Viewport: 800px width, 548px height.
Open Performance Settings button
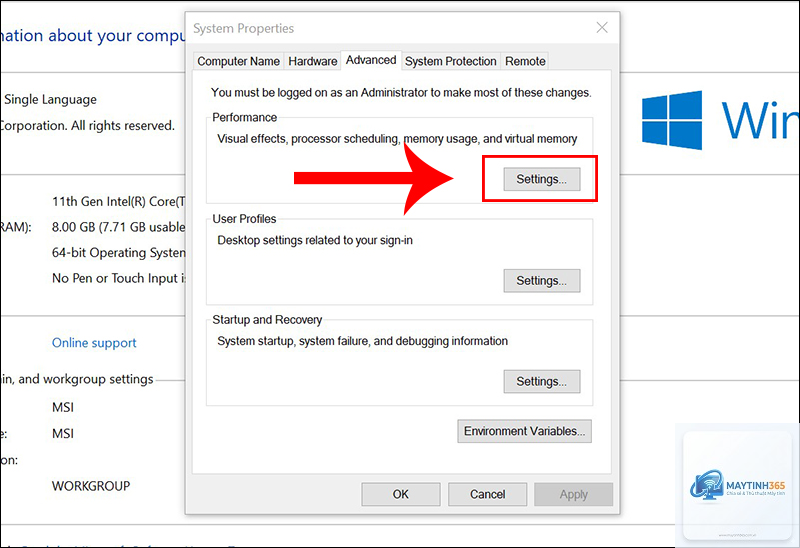(x=541, y=179)
